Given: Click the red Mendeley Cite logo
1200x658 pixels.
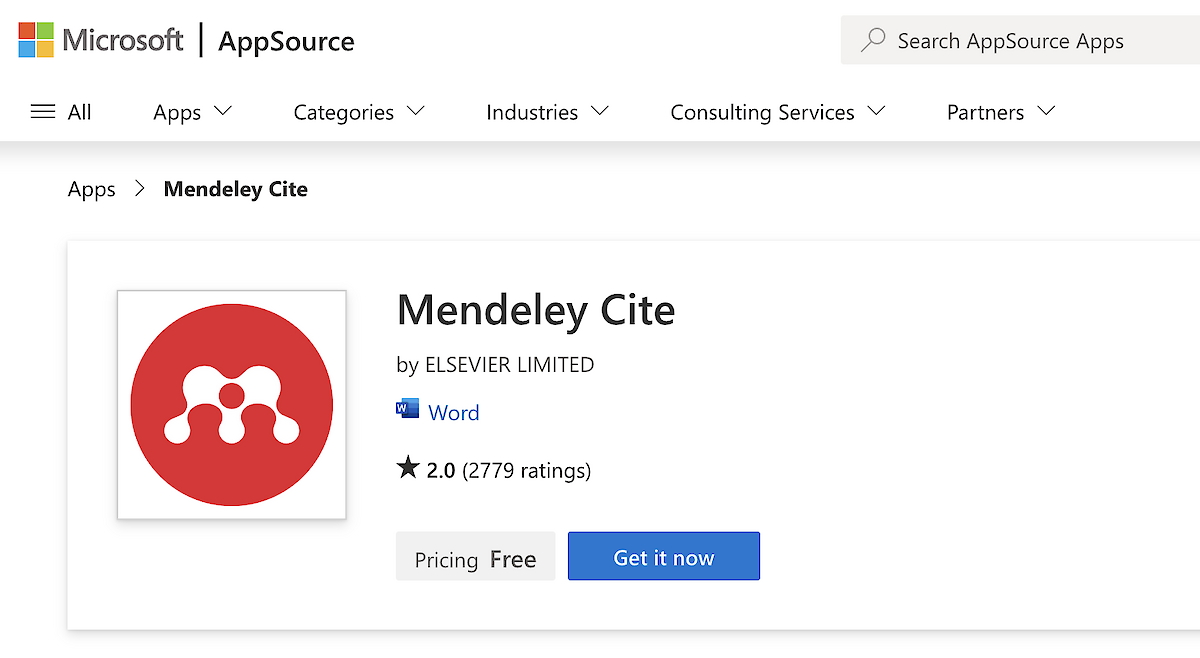Looking at the screenshot, I should tap(232, 405).
